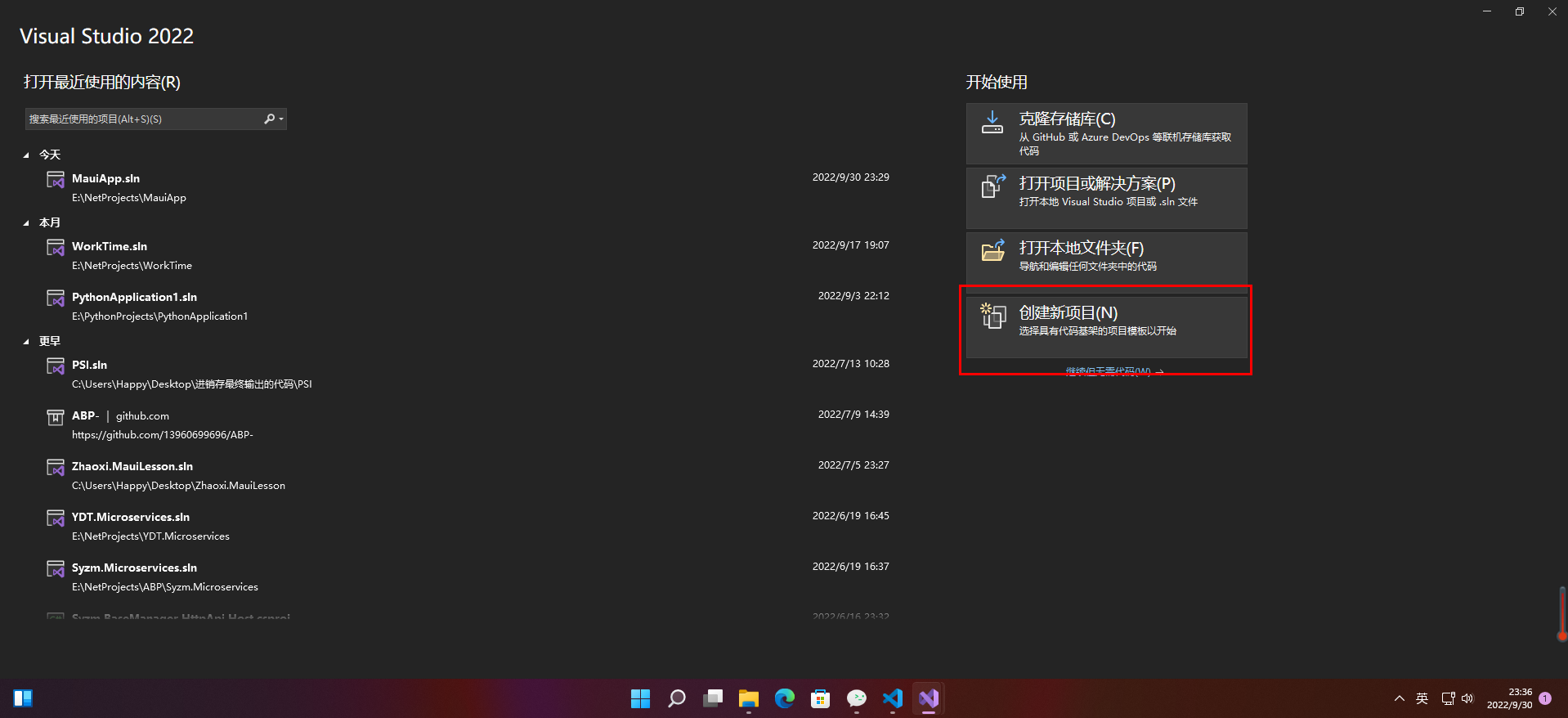The height and width of the screenshot is (718, 1568).
Task: Click the PythonApplication1.sln solution icon
Action: (x=56, y=298)
